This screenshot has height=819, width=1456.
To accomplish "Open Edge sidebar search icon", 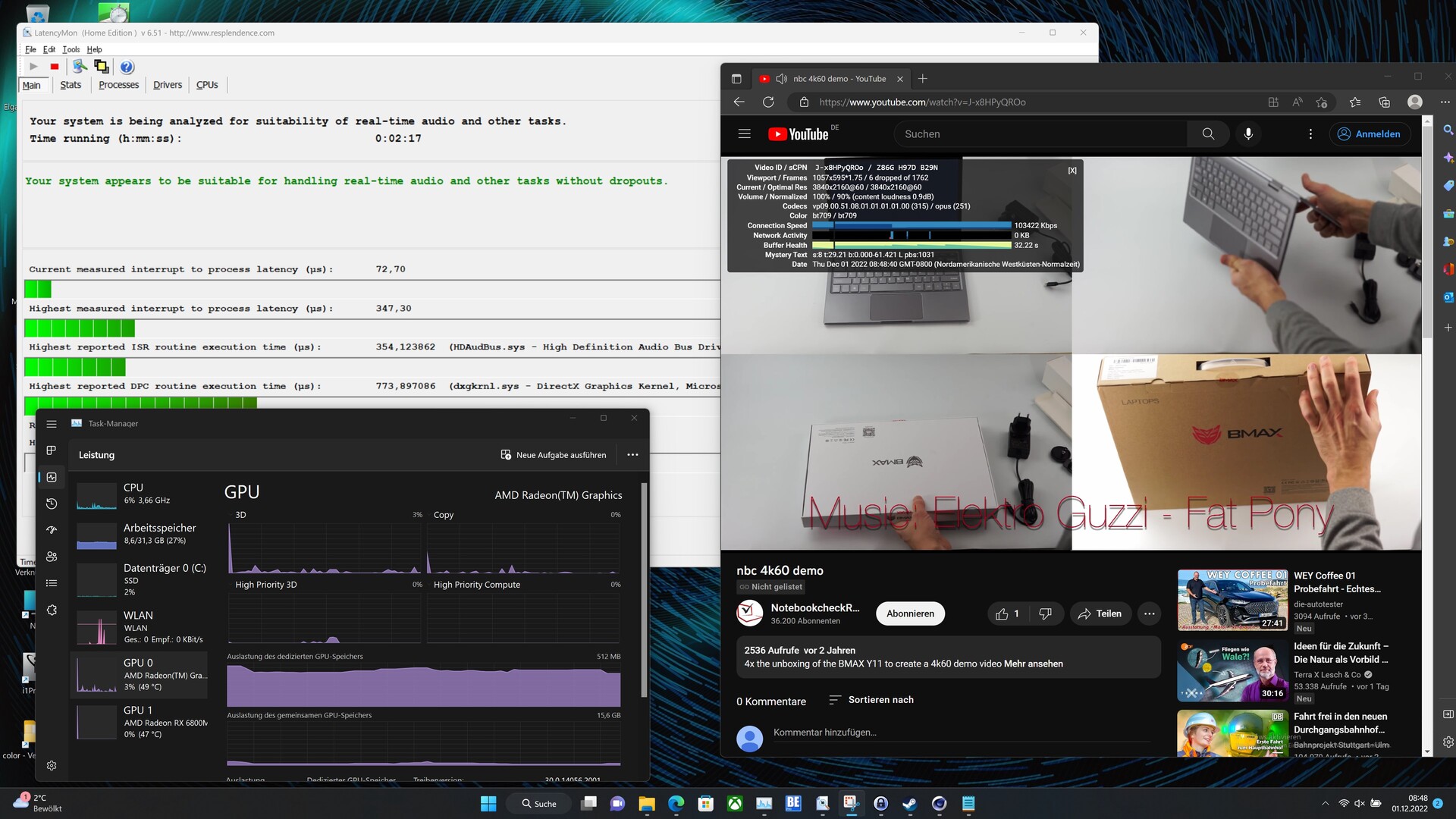I will point(1448,130).
